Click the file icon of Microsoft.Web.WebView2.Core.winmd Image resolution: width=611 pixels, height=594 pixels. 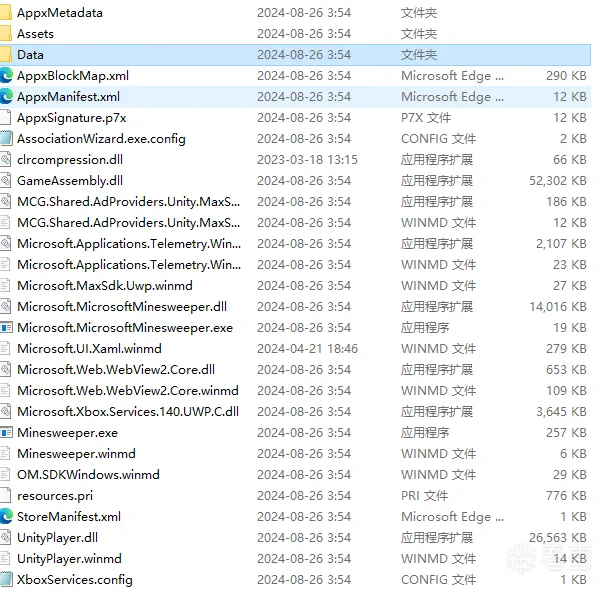coord(5,391)
